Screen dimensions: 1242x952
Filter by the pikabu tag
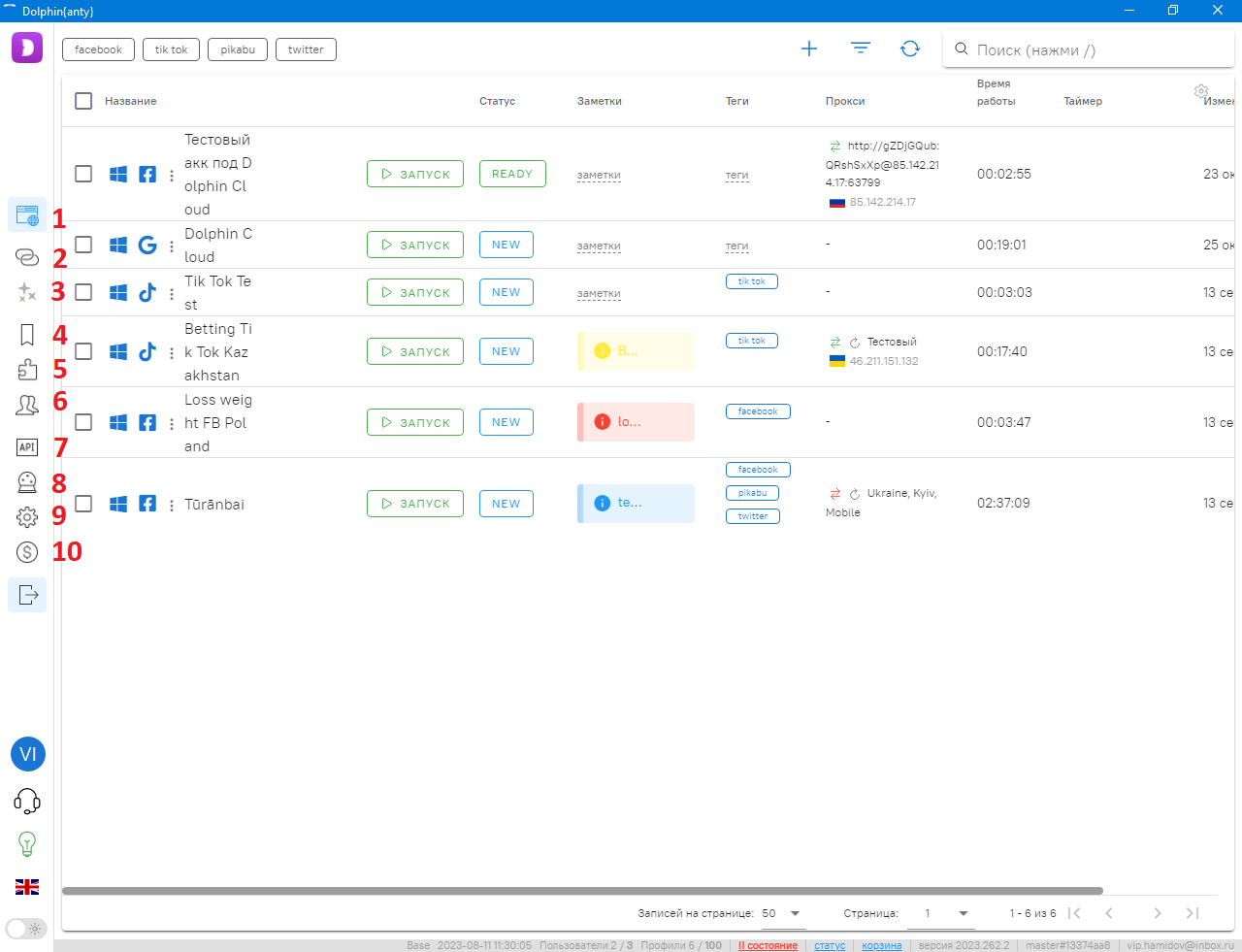pos(237,49)
